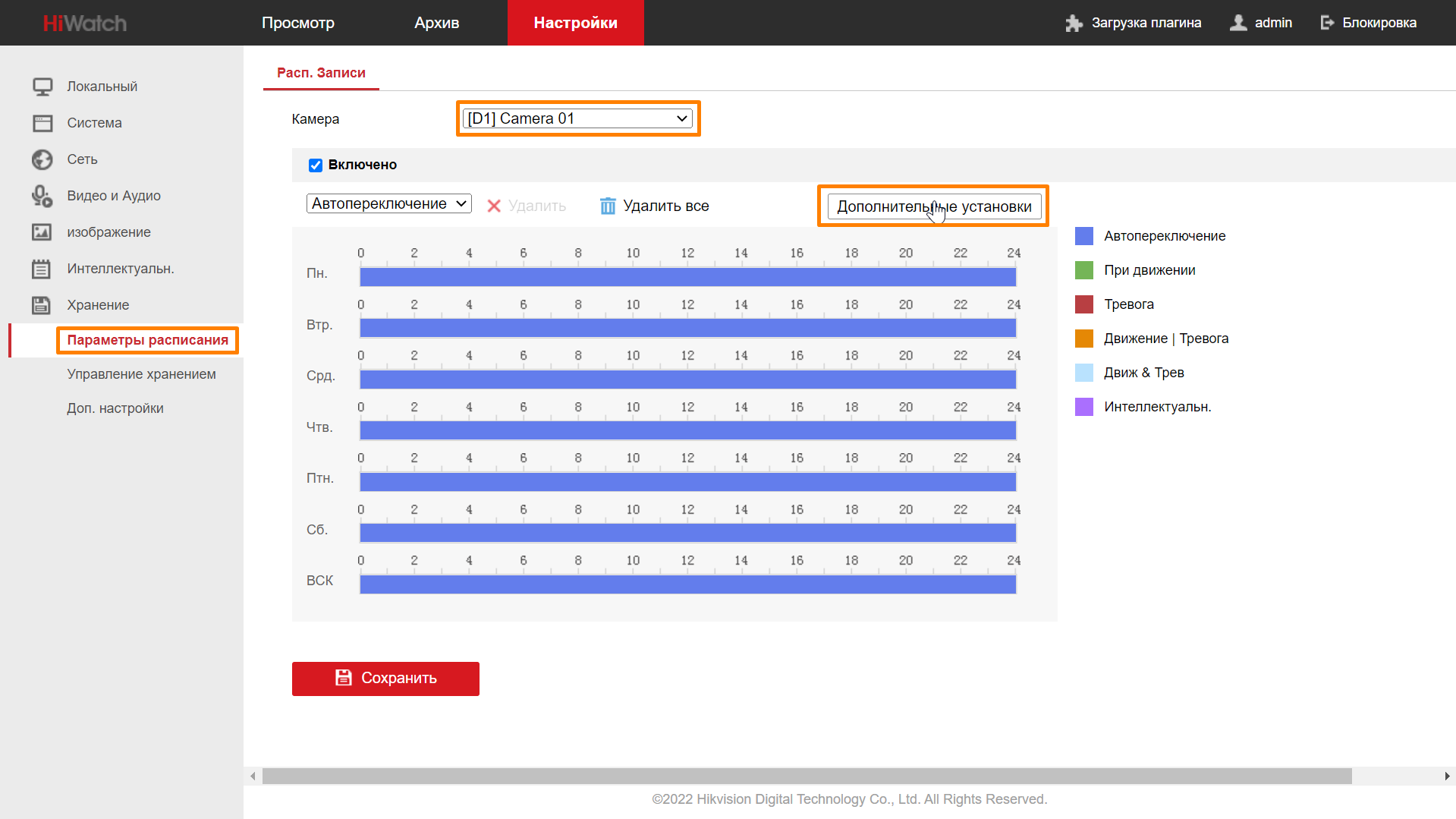Click the plugin puzzle icon
Viewport: 1456px width, 819px height.
tap(1074, 23)
